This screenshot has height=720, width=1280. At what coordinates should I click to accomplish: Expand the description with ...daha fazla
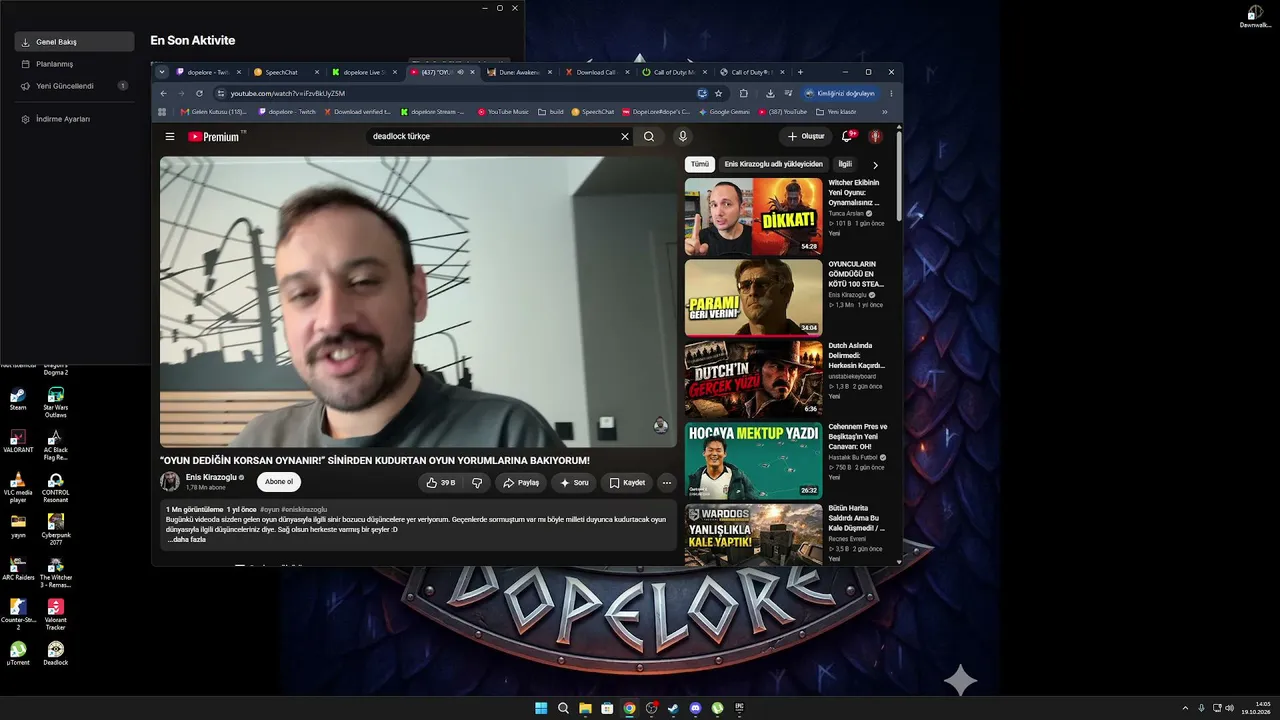point(186,539)
